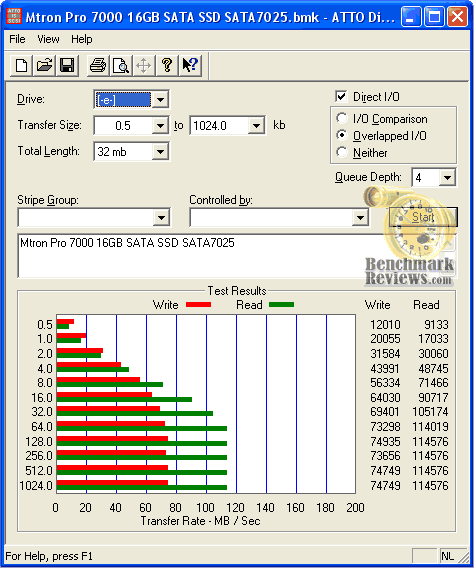Click write value 64030
Viewport: 474px width, 568px height.
[x=385, y=398]
